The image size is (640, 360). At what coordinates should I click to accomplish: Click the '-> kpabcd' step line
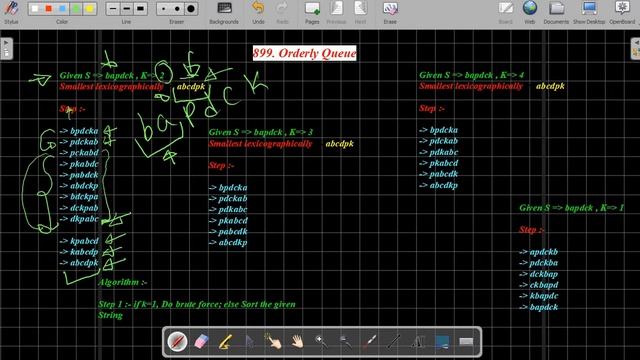tap(79, 241)
